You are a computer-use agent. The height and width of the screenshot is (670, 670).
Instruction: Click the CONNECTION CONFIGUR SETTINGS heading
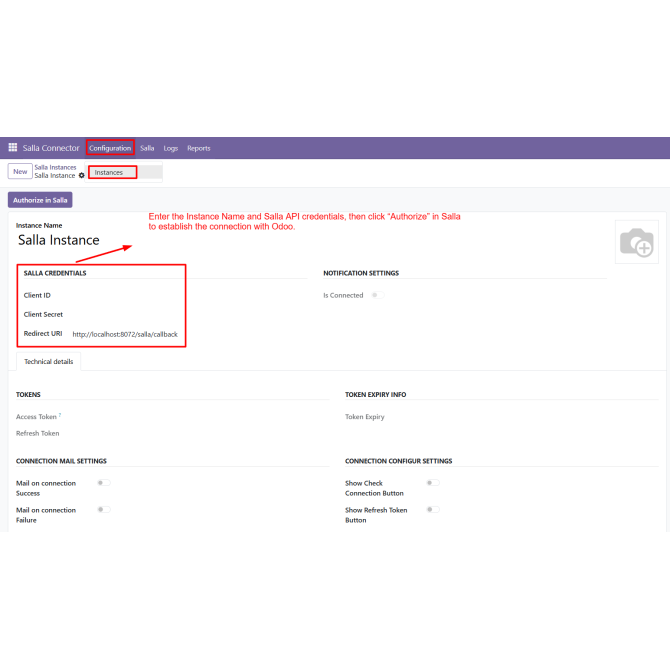click(398, 461)
